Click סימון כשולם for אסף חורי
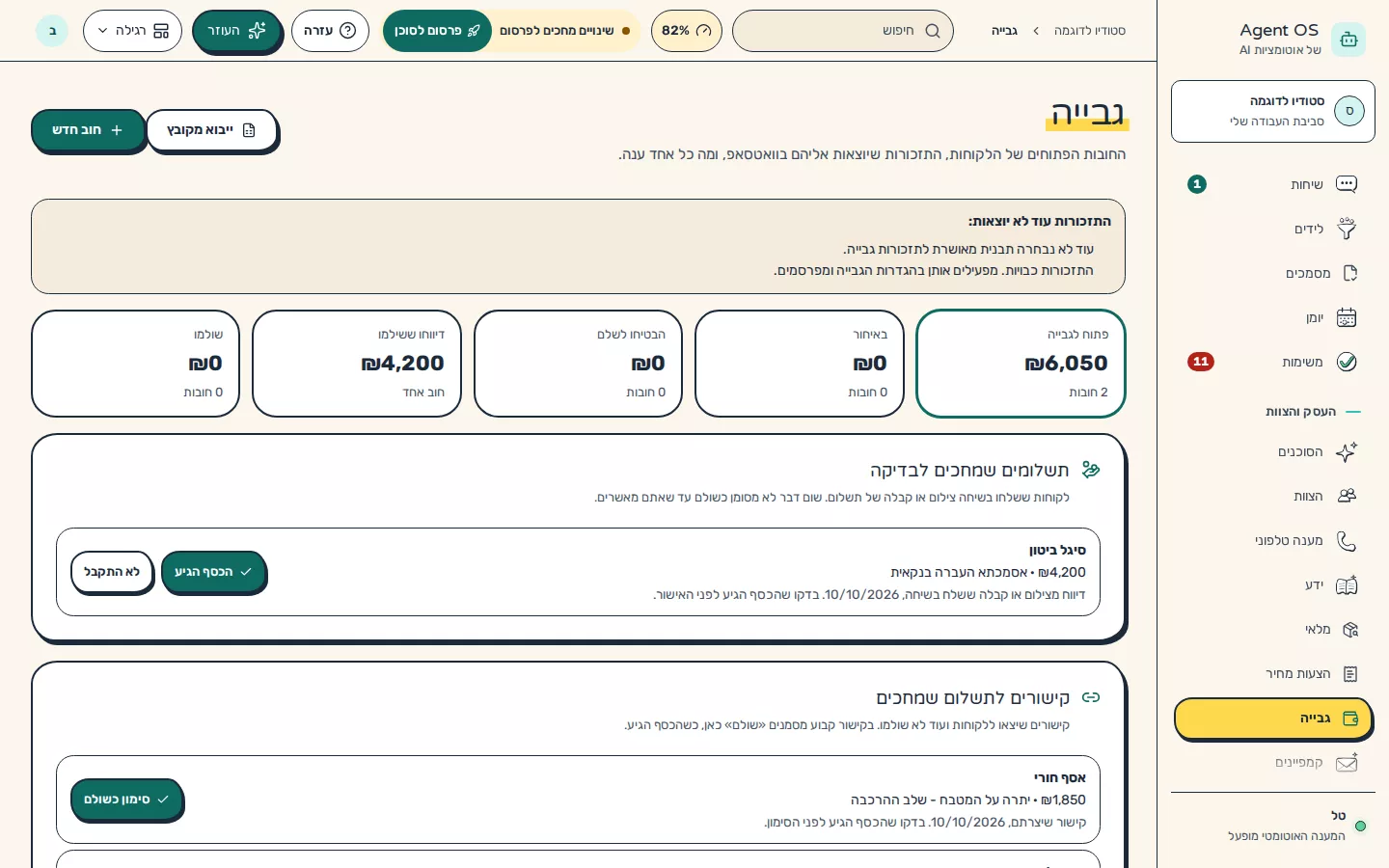 (126, 800)
